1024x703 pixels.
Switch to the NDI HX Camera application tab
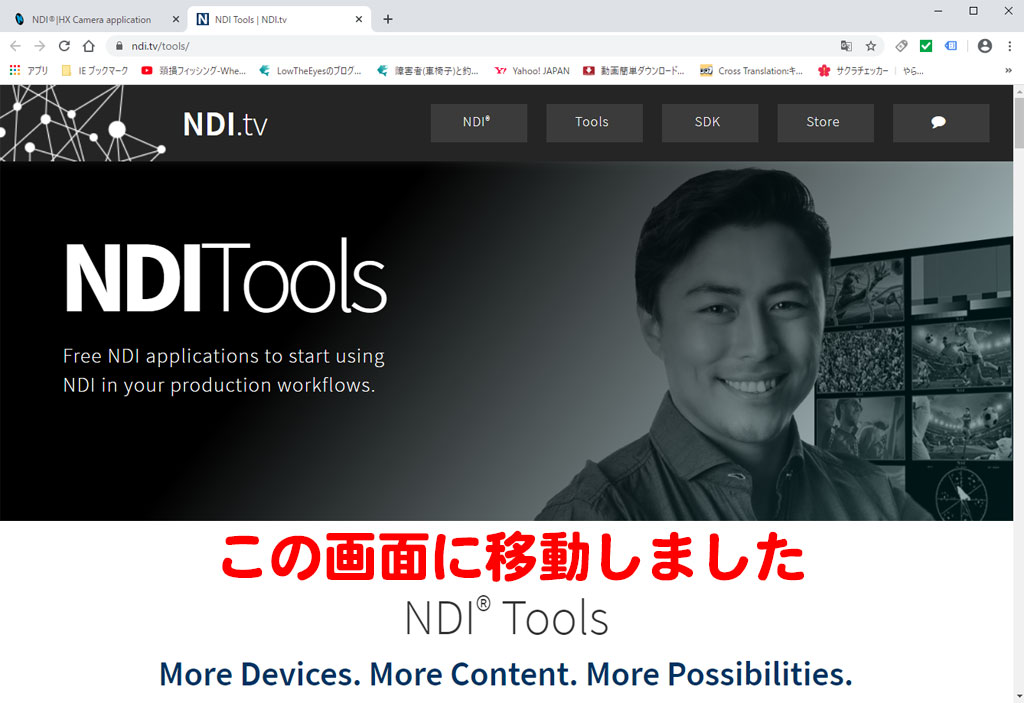click(x=92, y=19)
